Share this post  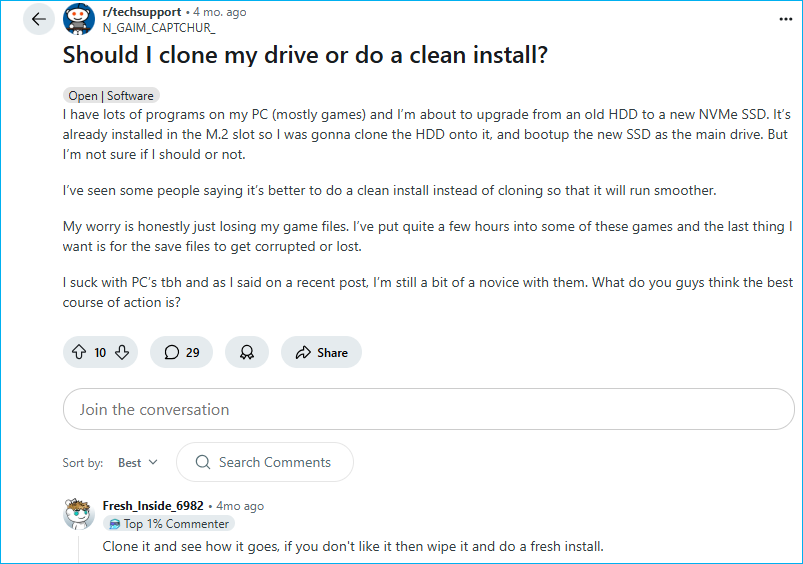point(321,352)
